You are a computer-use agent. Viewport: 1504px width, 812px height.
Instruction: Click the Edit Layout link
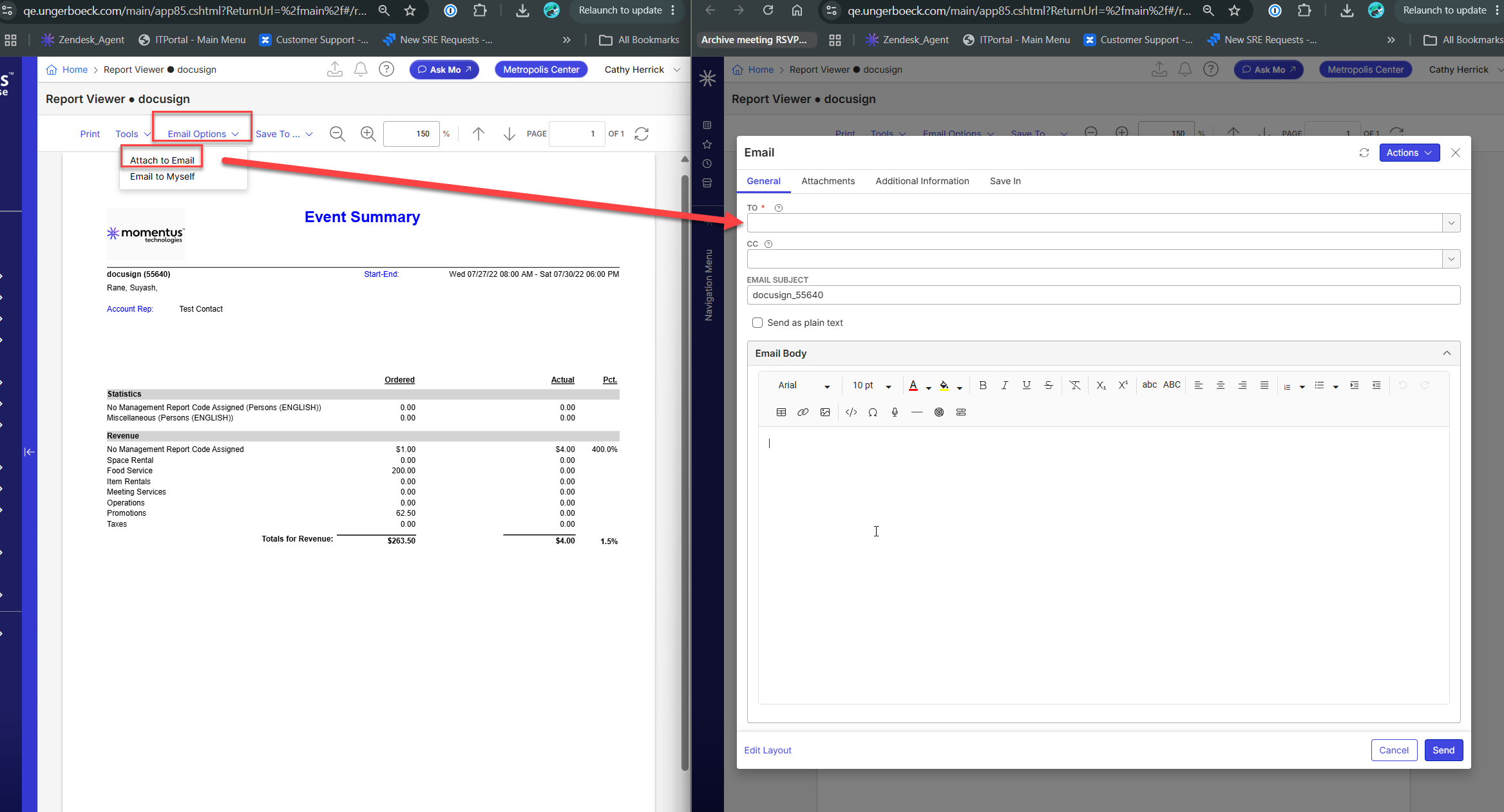[x=768, y=750]
